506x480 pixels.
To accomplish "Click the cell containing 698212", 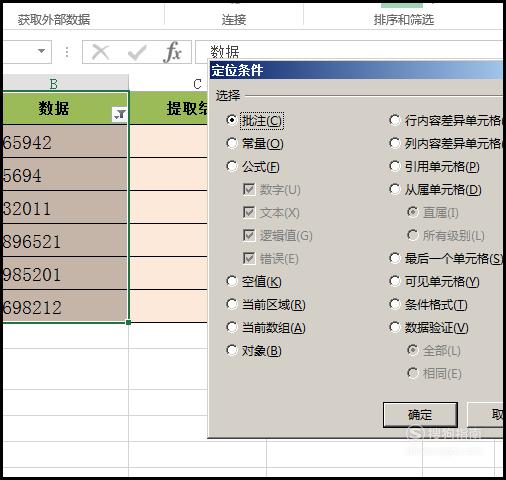I will [x=66, y=306].
